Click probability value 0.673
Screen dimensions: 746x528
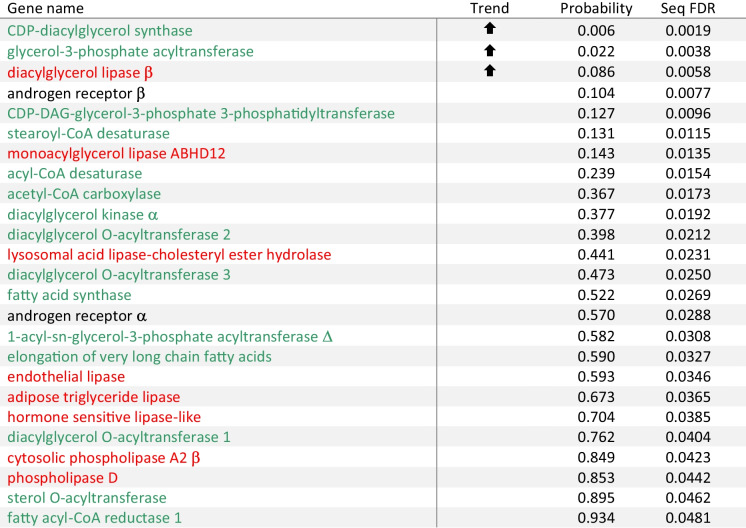[x=596, y=397]
